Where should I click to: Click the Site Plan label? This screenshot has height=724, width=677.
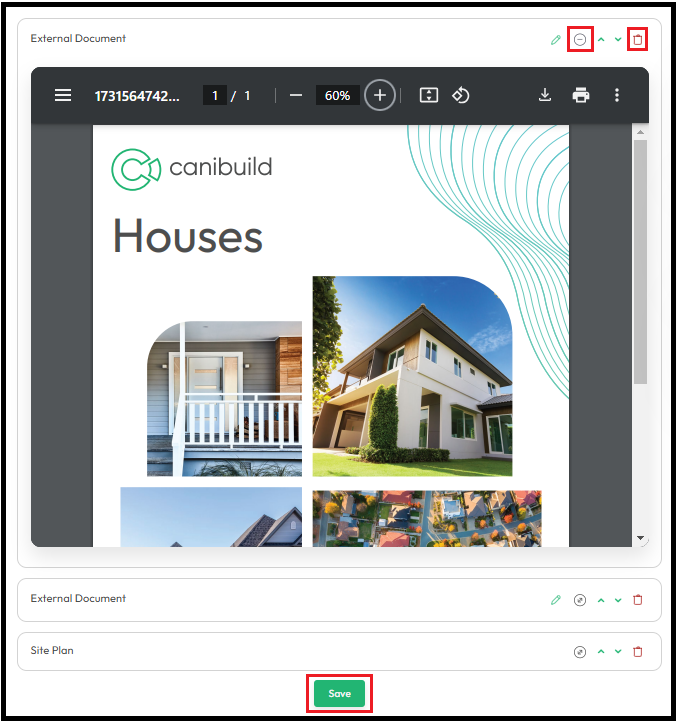(x=52, y=651)
